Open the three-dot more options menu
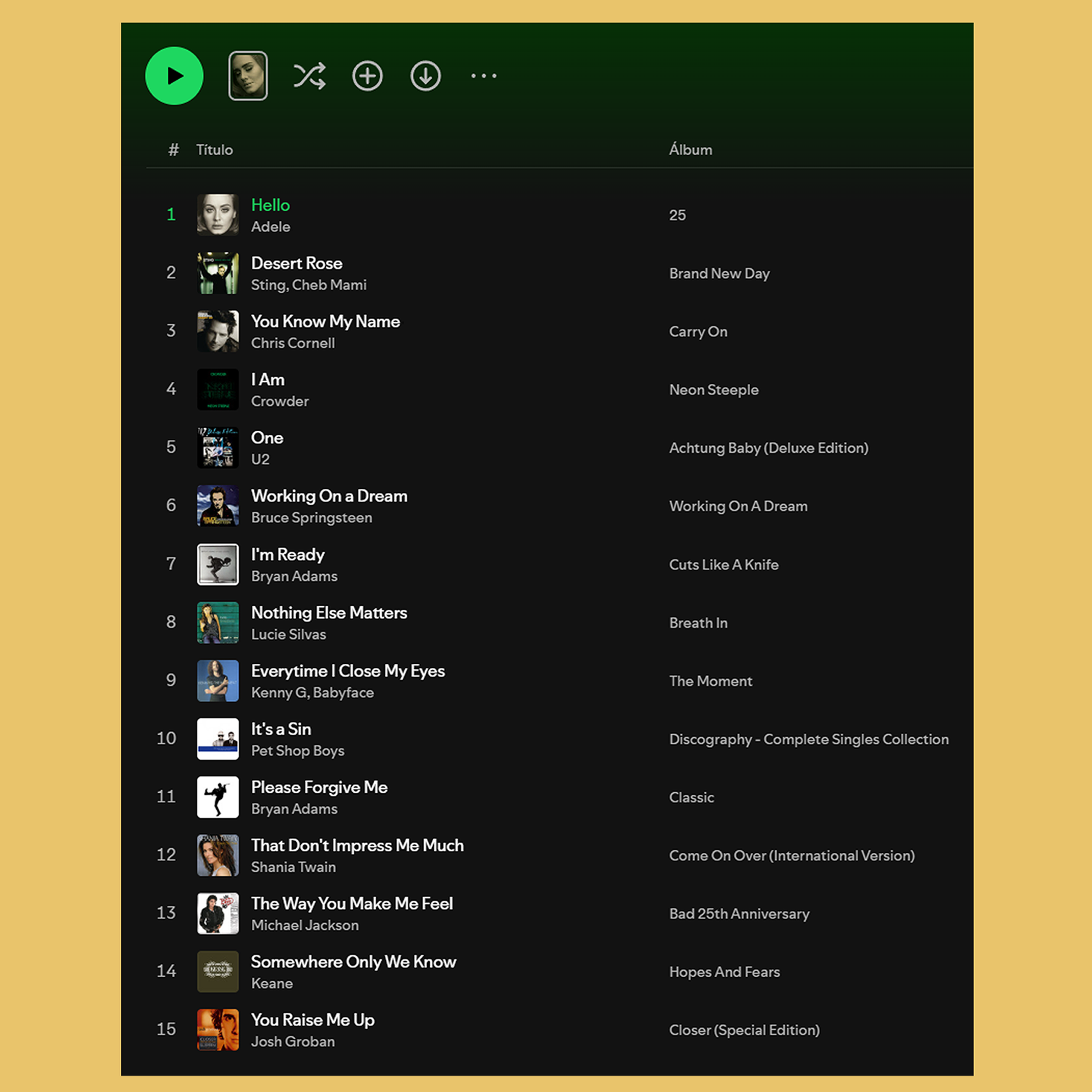 click(x=483, y=76)
